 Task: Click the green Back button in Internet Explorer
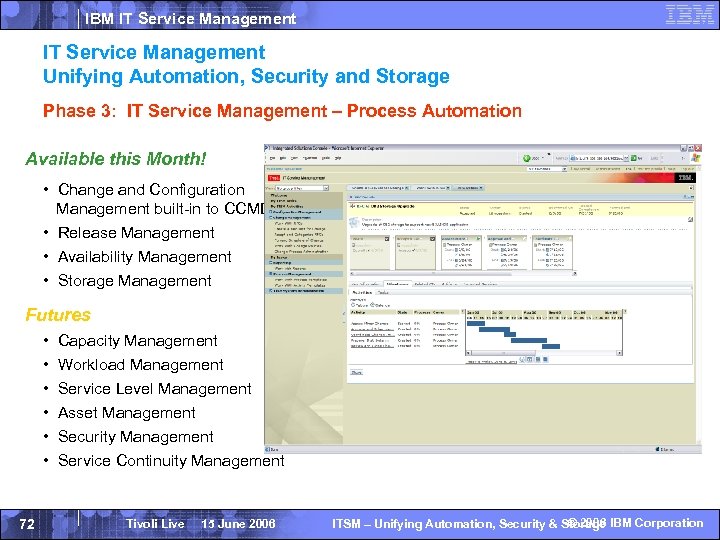527,158
